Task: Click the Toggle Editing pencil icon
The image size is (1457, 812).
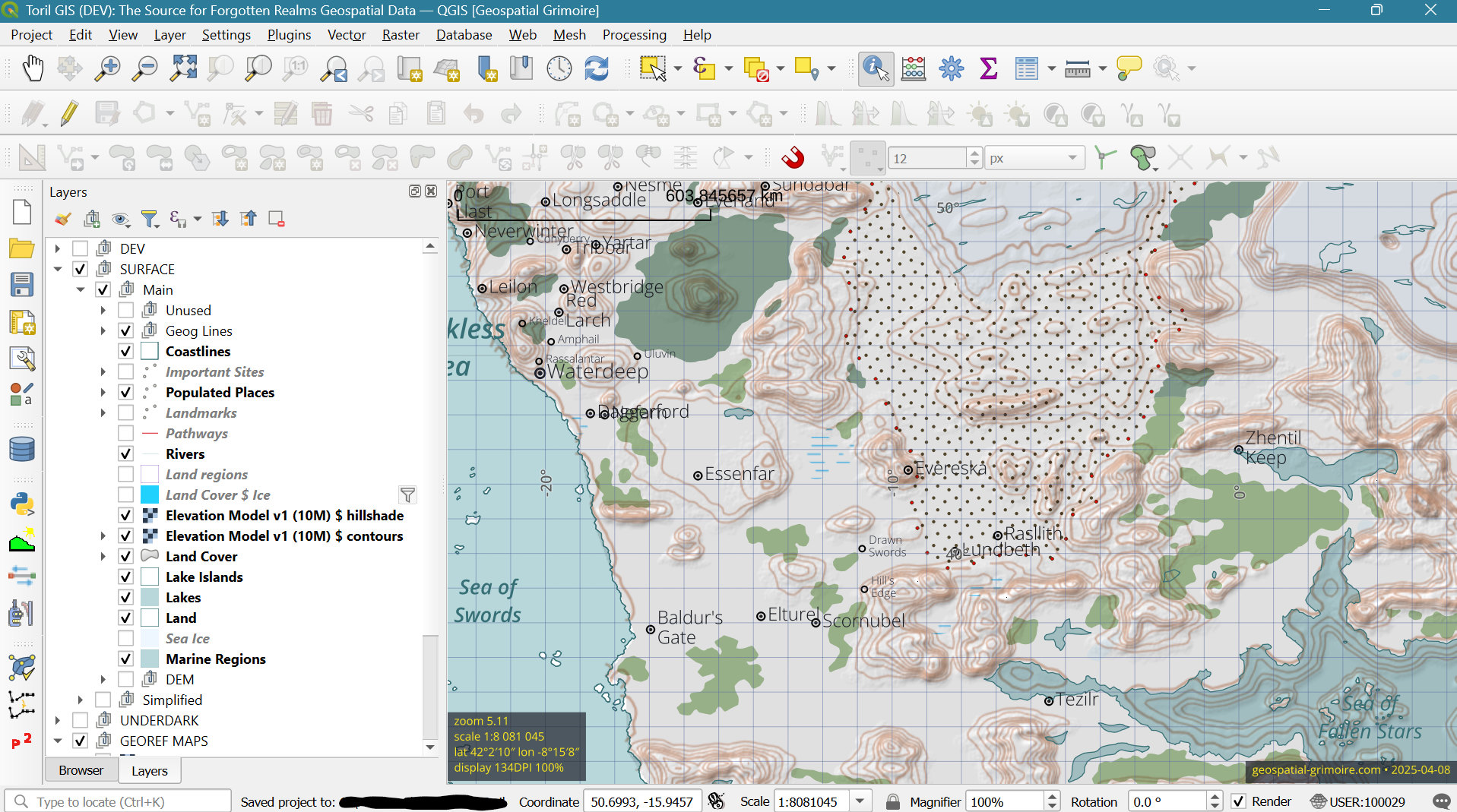Action: 69,114
